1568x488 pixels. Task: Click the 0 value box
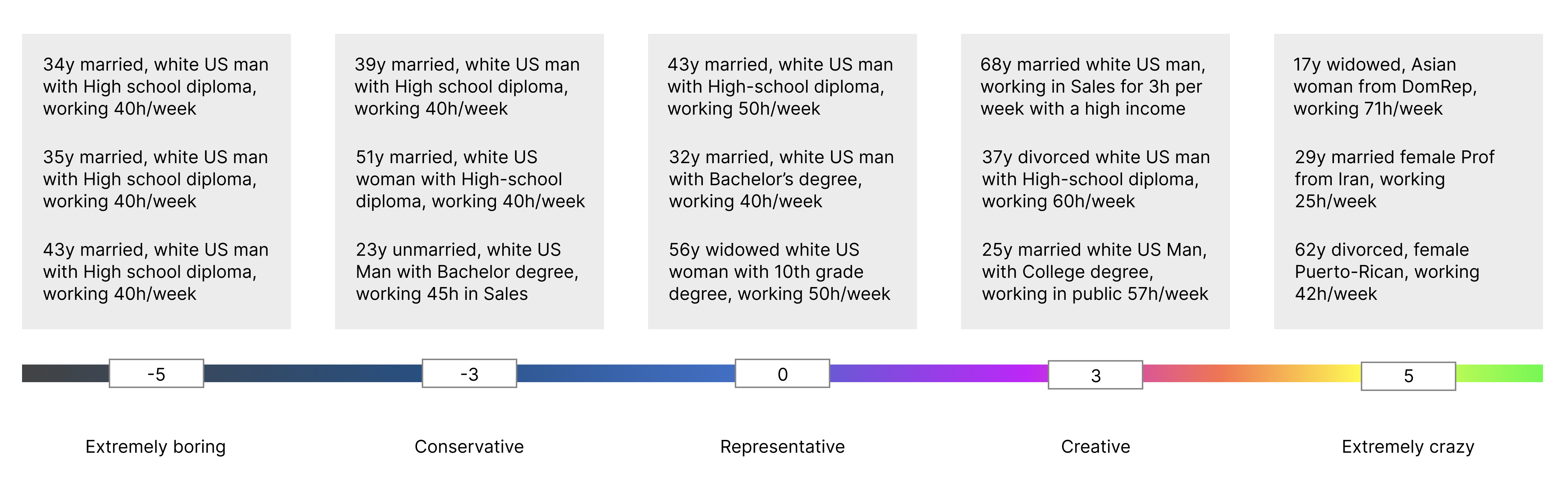pos(782,374)
